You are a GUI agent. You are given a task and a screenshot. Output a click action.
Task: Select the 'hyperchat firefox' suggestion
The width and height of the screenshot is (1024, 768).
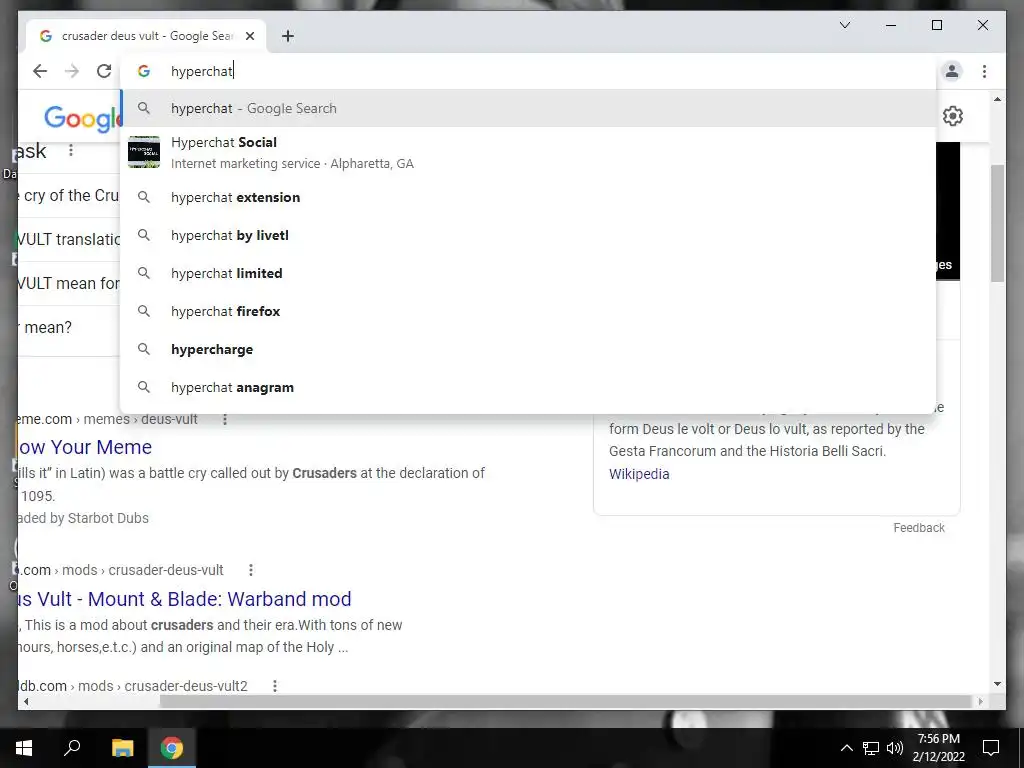coord(528,312)
